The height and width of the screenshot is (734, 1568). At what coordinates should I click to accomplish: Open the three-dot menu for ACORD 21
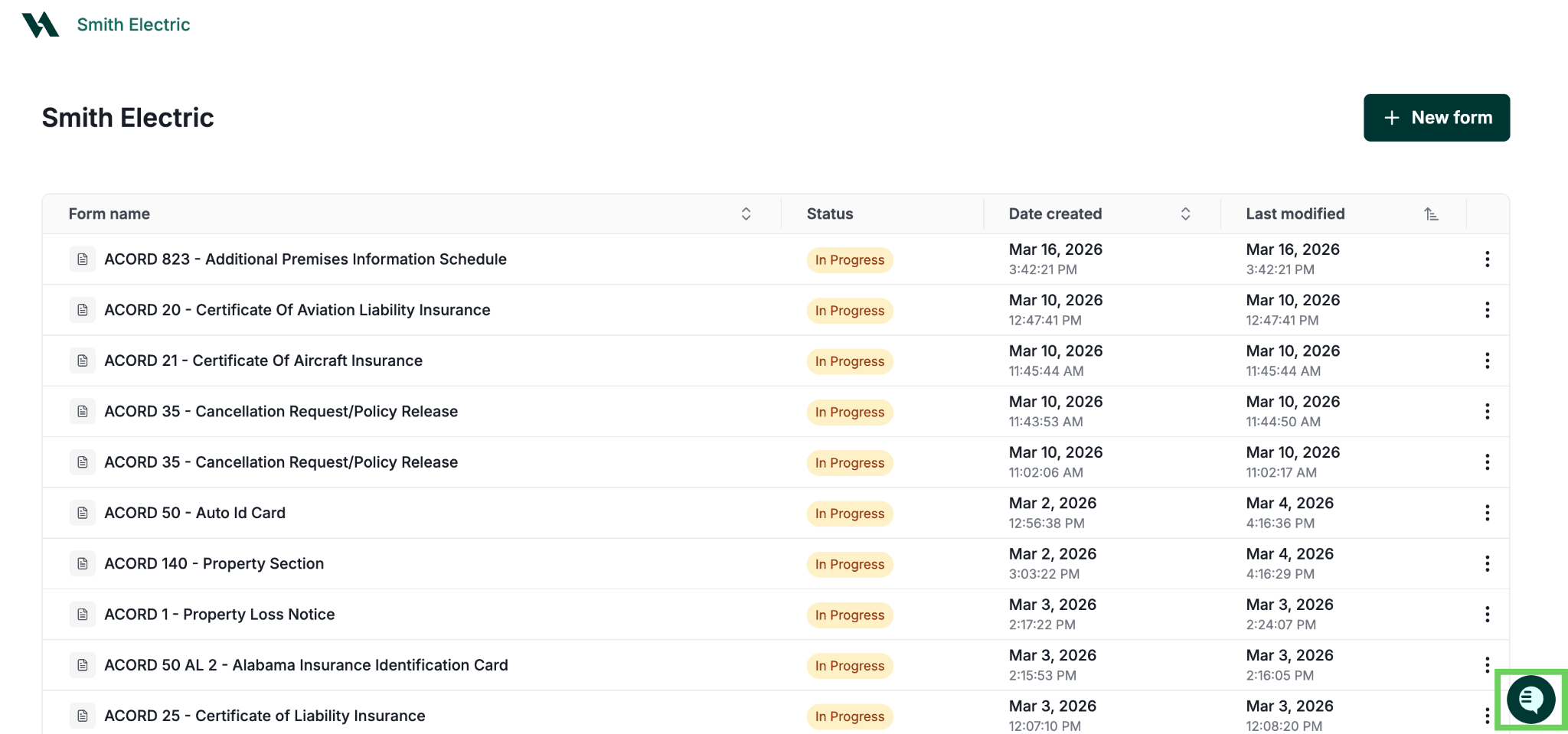(x=1487, y=360)
